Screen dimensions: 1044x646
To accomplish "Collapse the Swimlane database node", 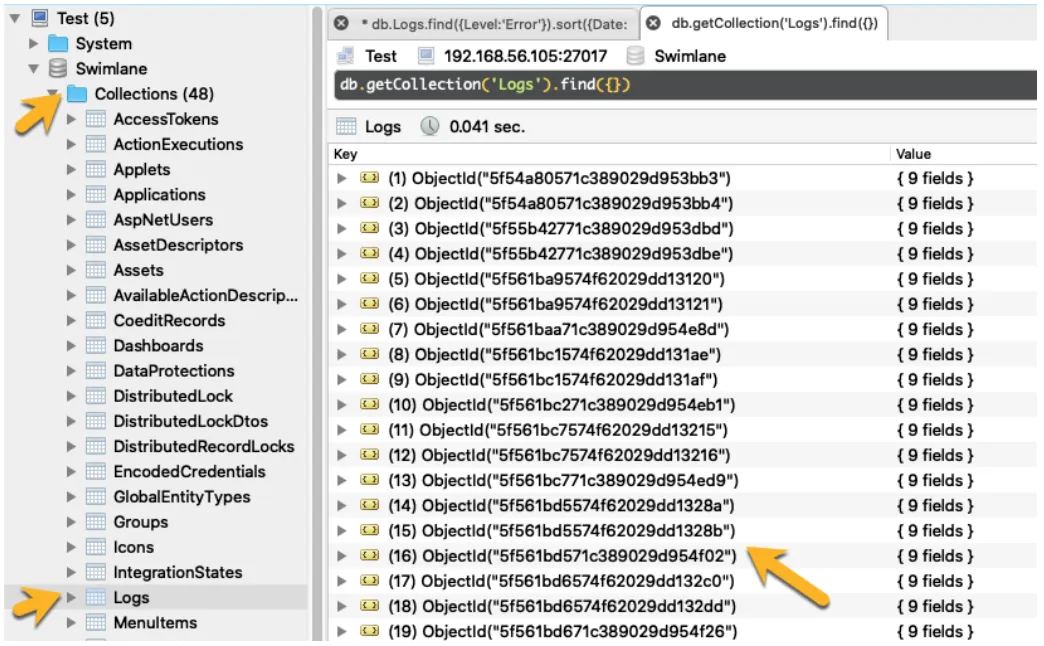I will tap(33, 69).
